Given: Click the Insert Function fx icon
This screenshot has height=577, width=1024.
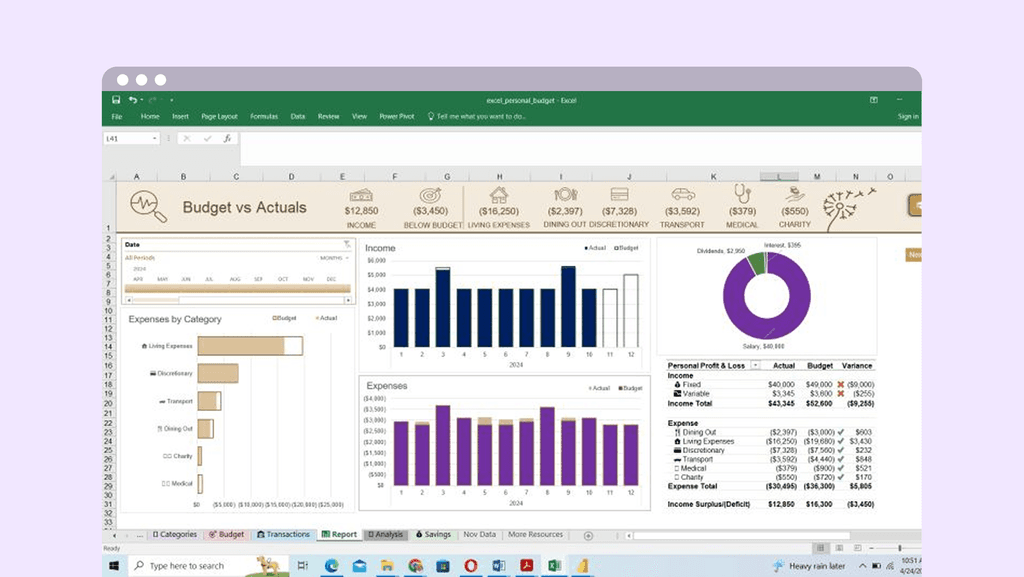Looking at the screenshot, I should 227,140.
